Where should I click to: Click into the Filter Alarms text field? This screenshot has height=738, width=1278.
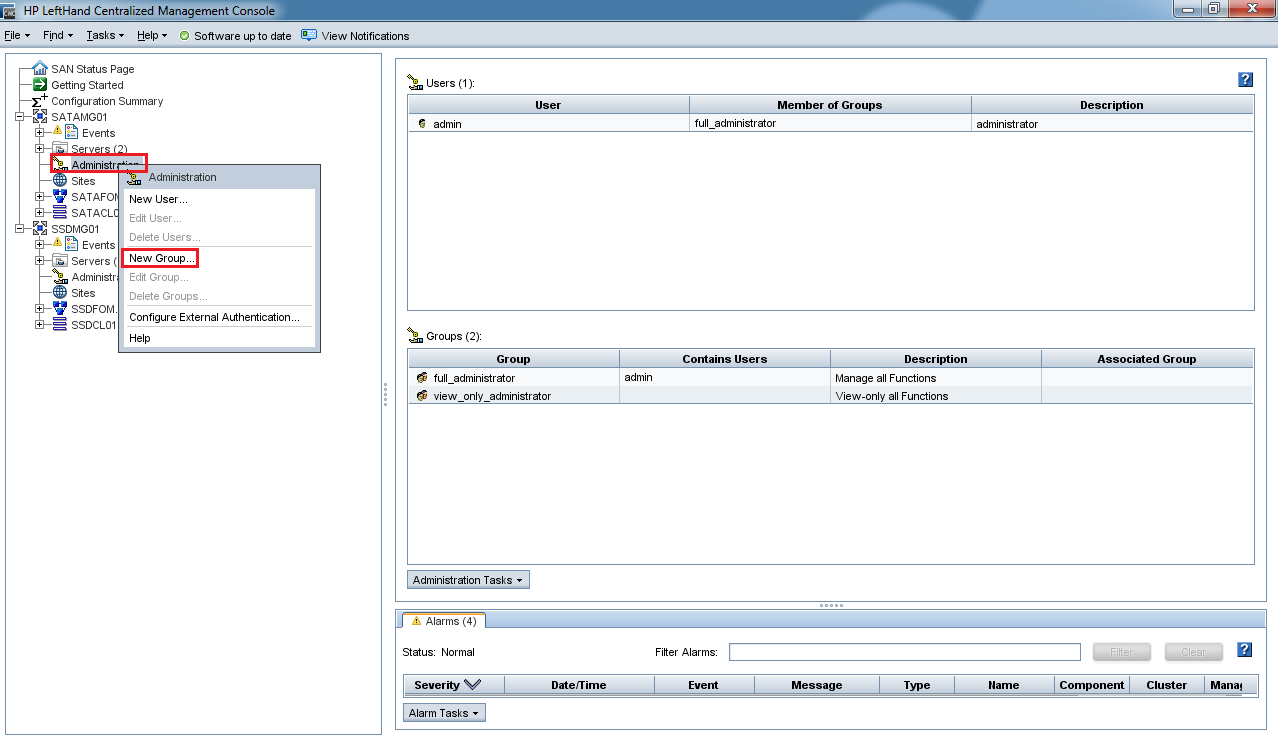click(904, 652)
